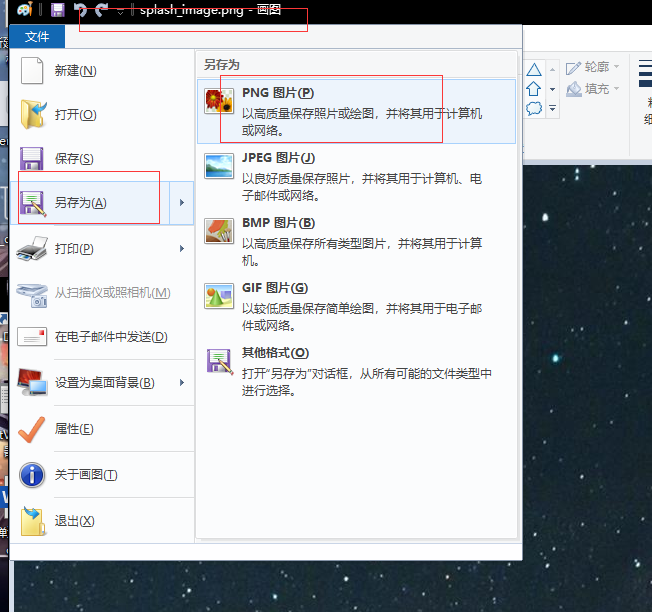
Task: Choose 在电子邮件中发送(D)
Action: pyautogui.click(x=102, y=337)
